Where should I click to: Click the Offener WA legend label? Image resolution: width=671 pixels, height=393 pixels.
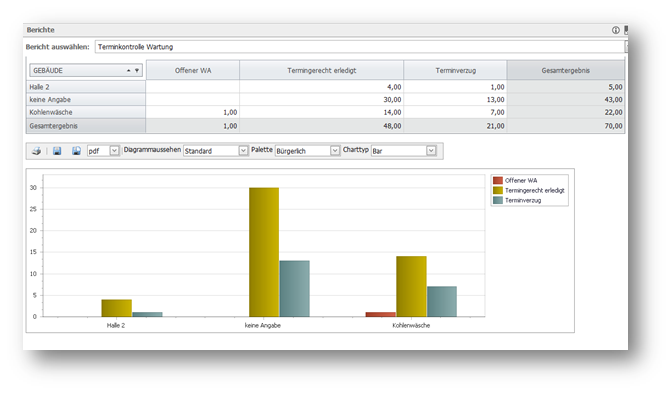521,180
